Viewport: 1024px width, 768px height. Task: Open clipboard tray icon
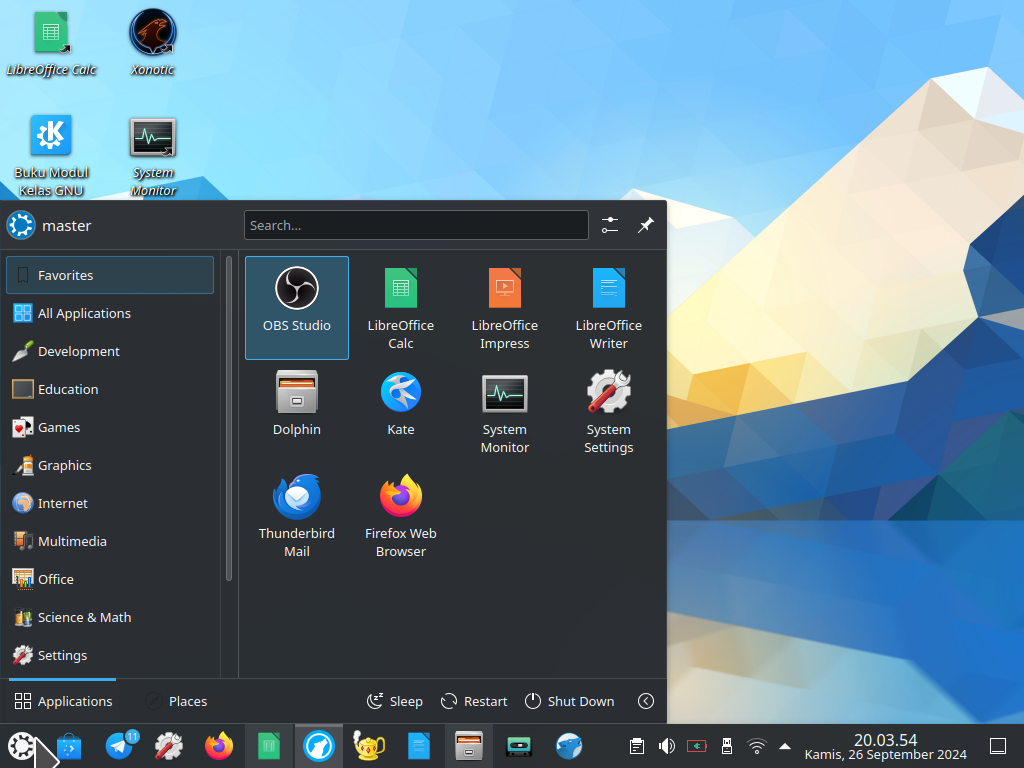pyautogui.click(x=637, y=746)
